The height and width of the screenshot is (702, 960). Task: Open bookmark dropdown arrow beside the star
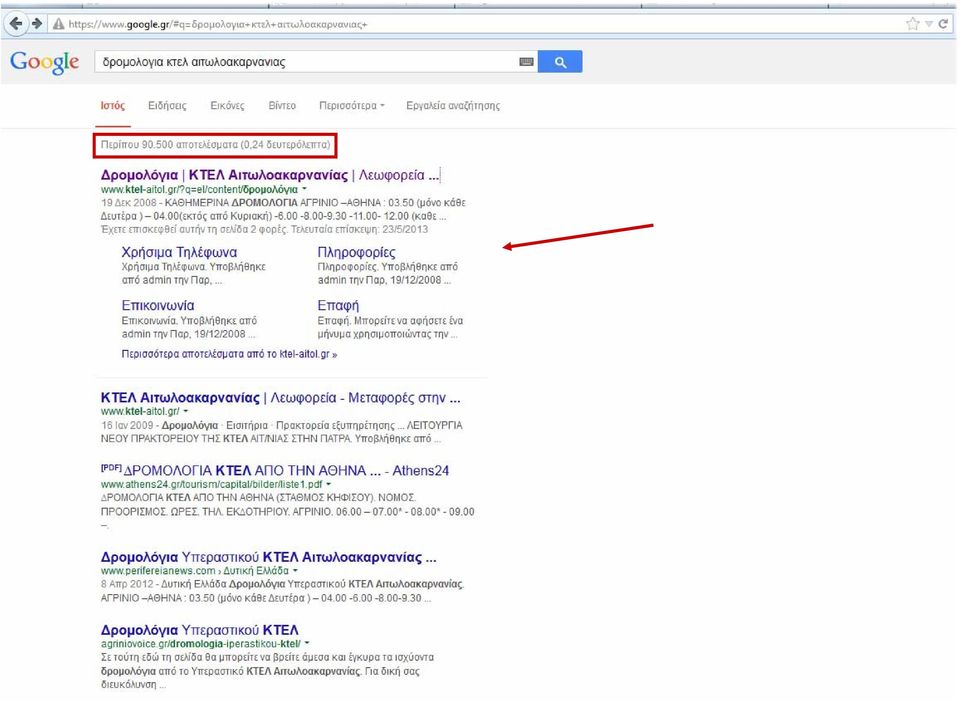[x=929, y=24]
